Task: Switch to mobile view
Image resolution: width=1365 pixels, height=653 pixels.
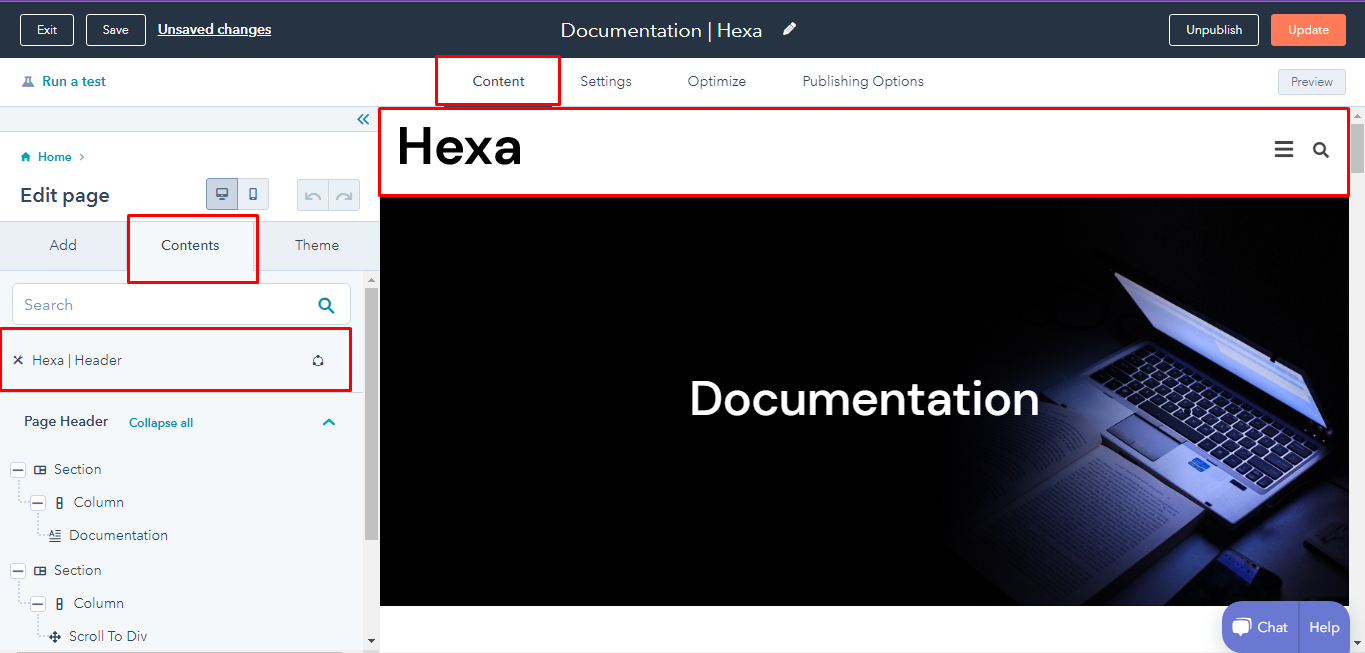Action: [253, 194]
